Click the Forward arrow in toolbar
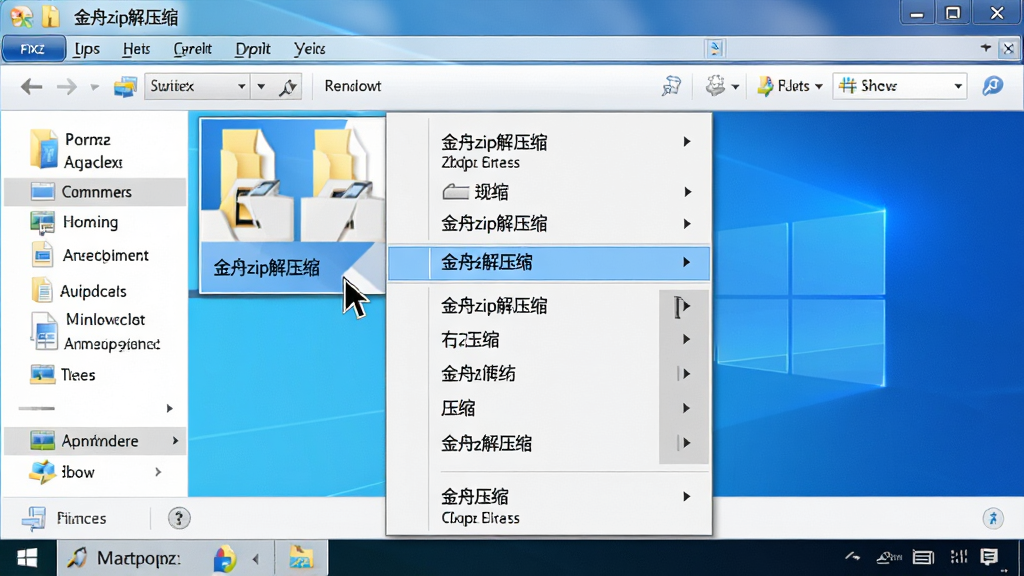The image size is (1024, 576). (66, 86)
